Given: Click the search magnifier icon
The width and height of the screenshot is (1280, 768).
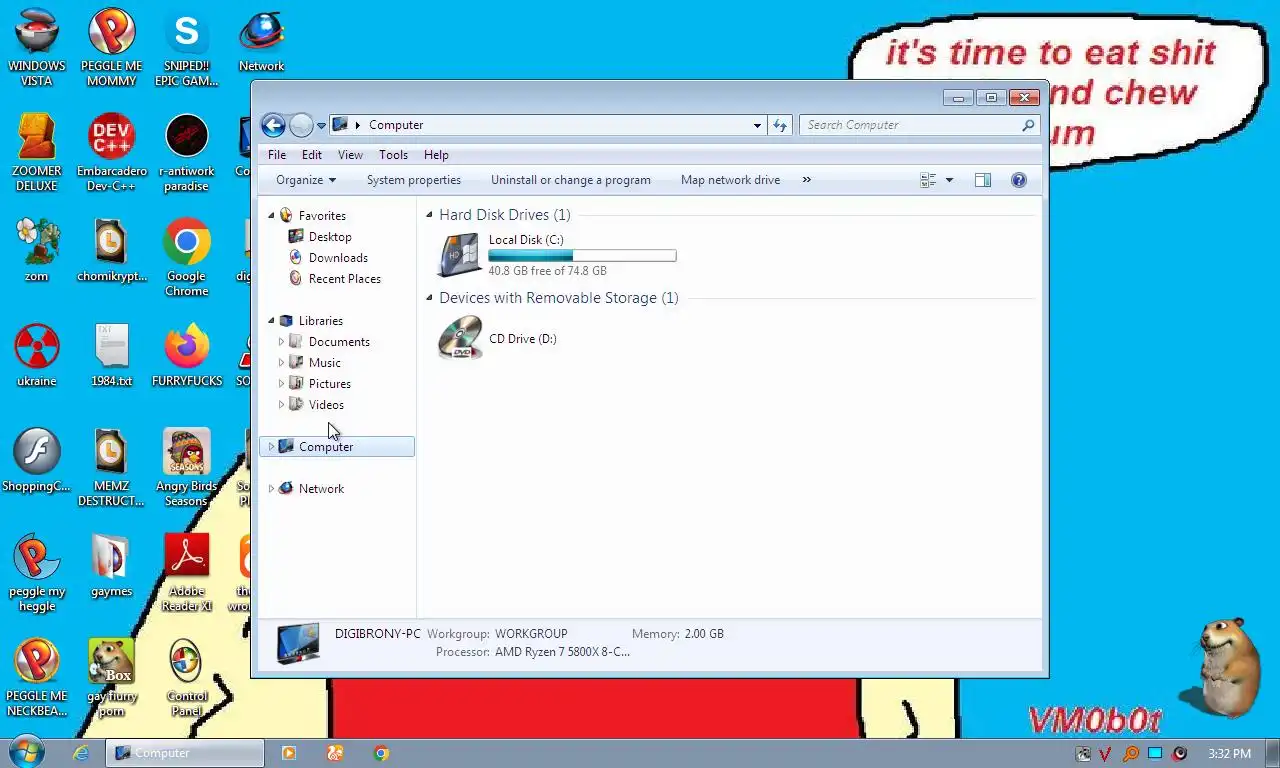Looking at the screenshot, I should point(1028,125).
